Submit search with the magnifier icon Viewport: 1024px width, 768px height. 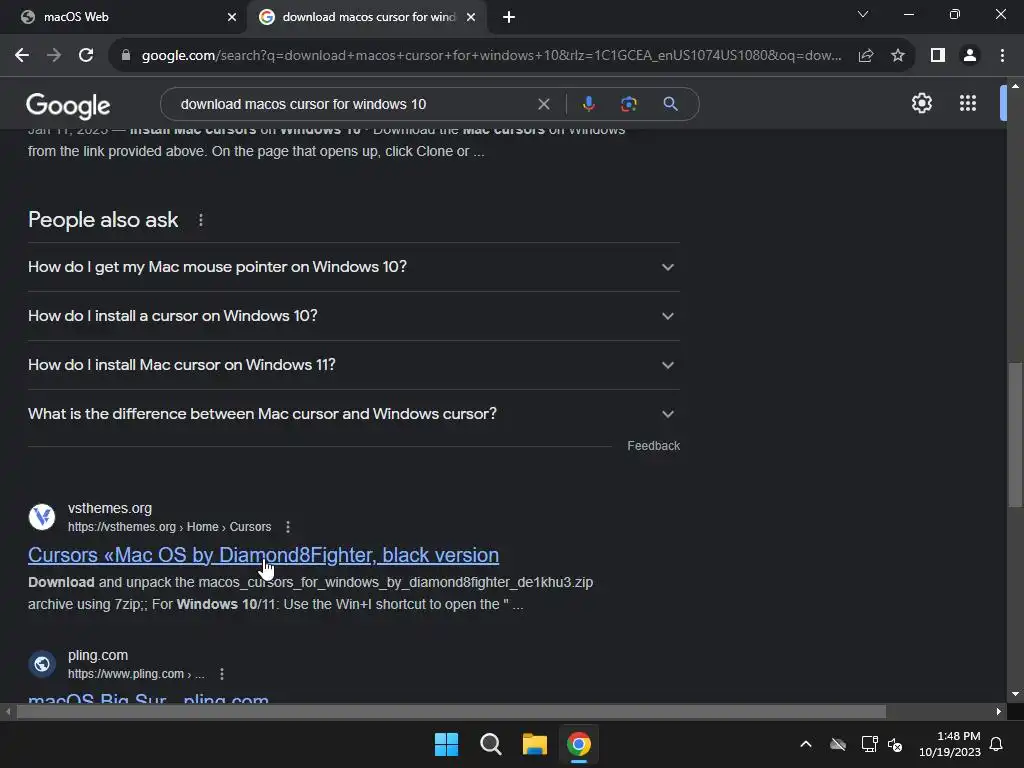pyautogui.click(x=670, y=104)
